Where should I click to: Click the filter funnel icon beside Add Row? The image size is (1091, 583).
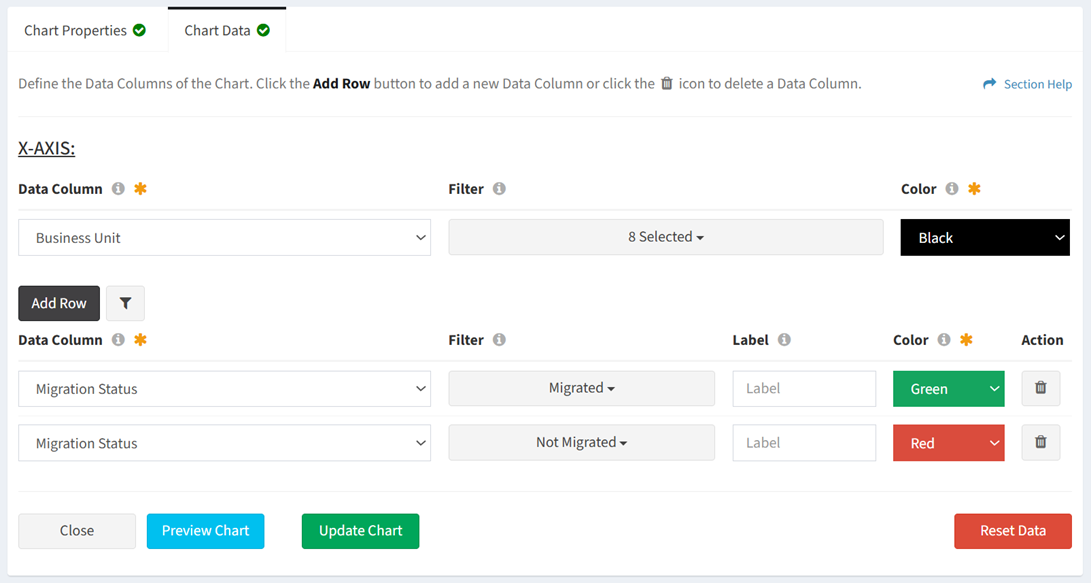125,303
